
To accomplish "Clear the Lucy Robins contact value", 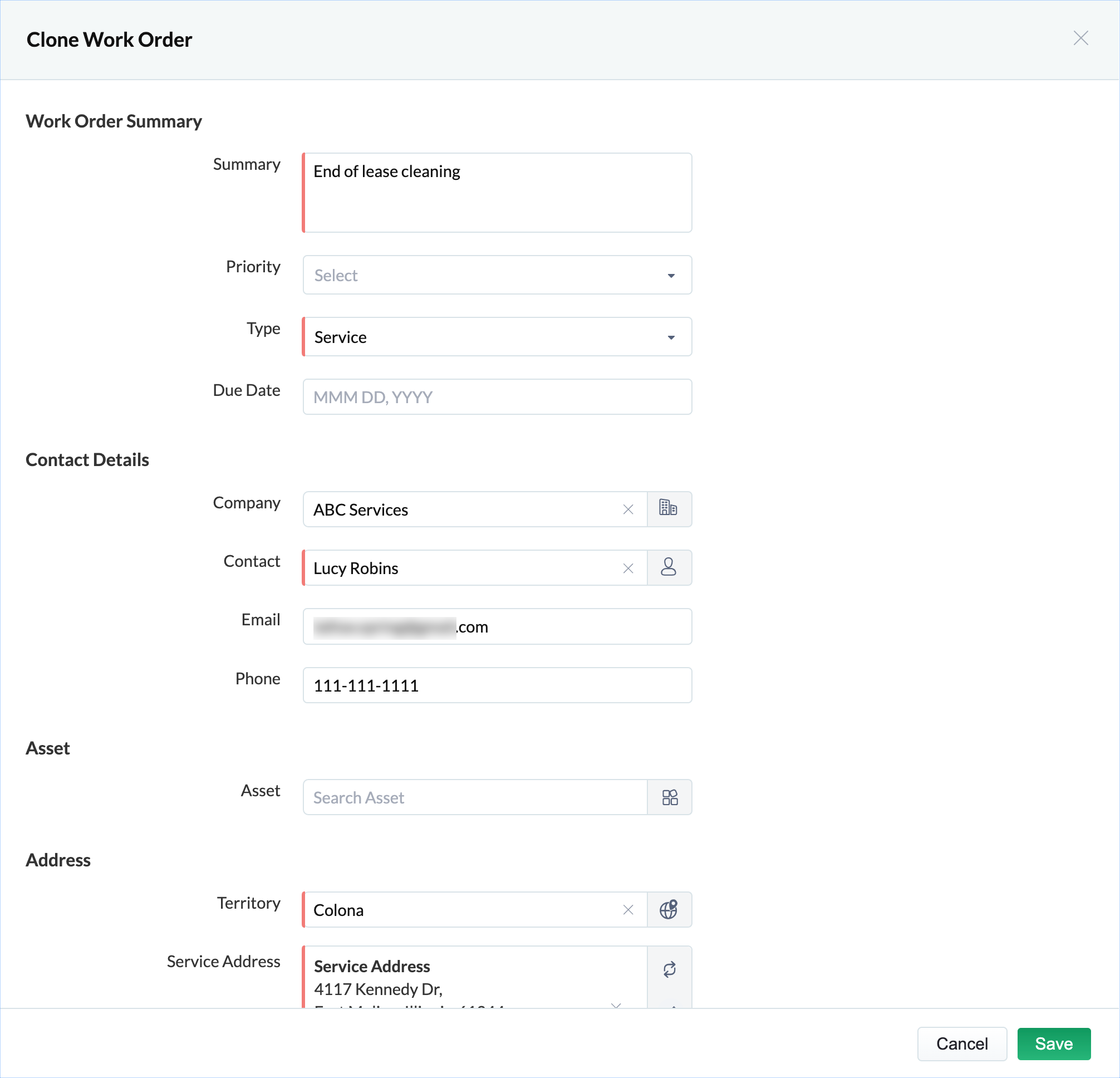I will [628, 568].
